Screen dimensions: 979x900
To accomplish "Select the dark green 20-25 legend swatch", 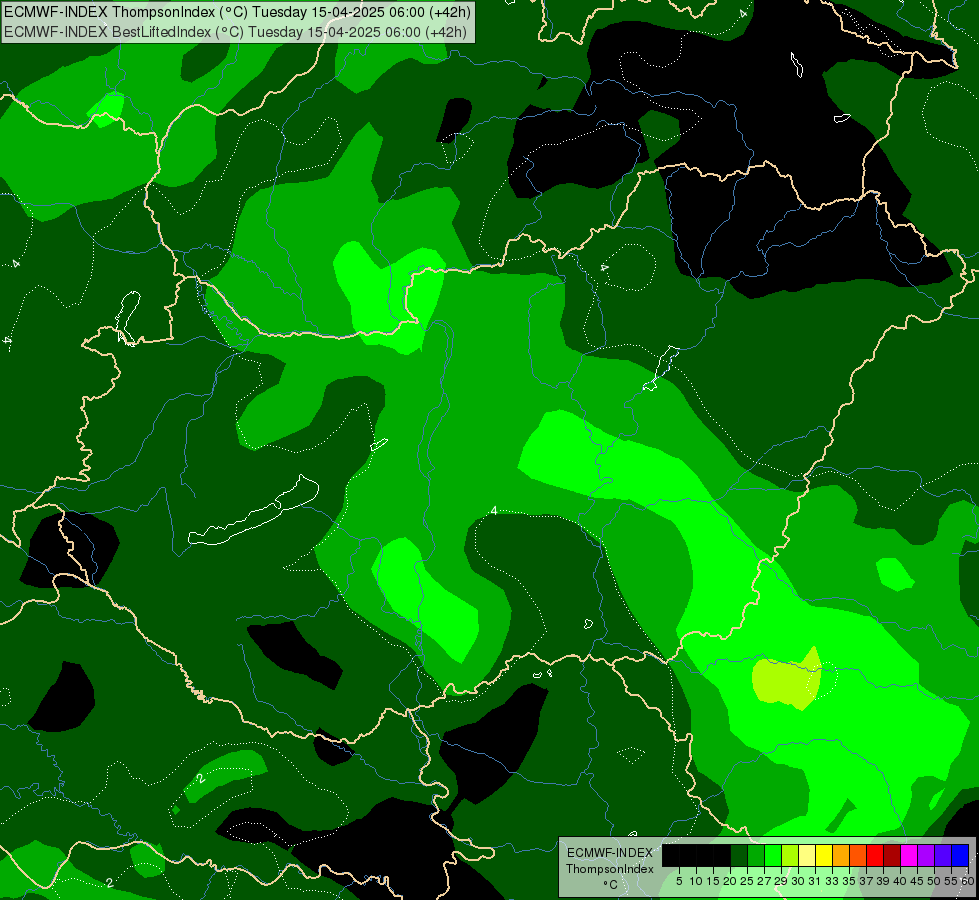I will click(x=739, y=855).
